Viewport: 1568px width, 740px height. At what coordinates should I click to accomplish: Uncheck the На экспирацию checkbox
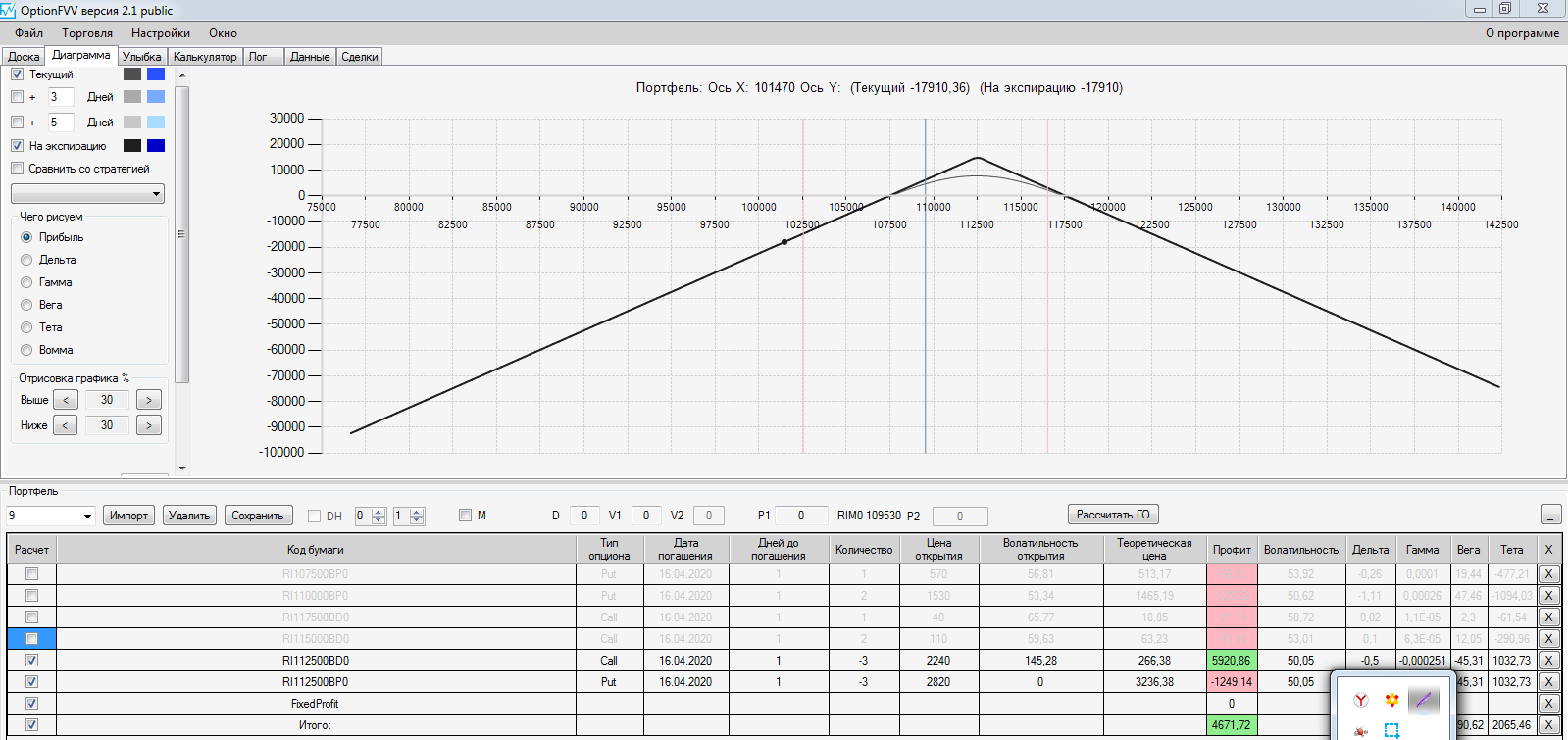click(17, 146)
